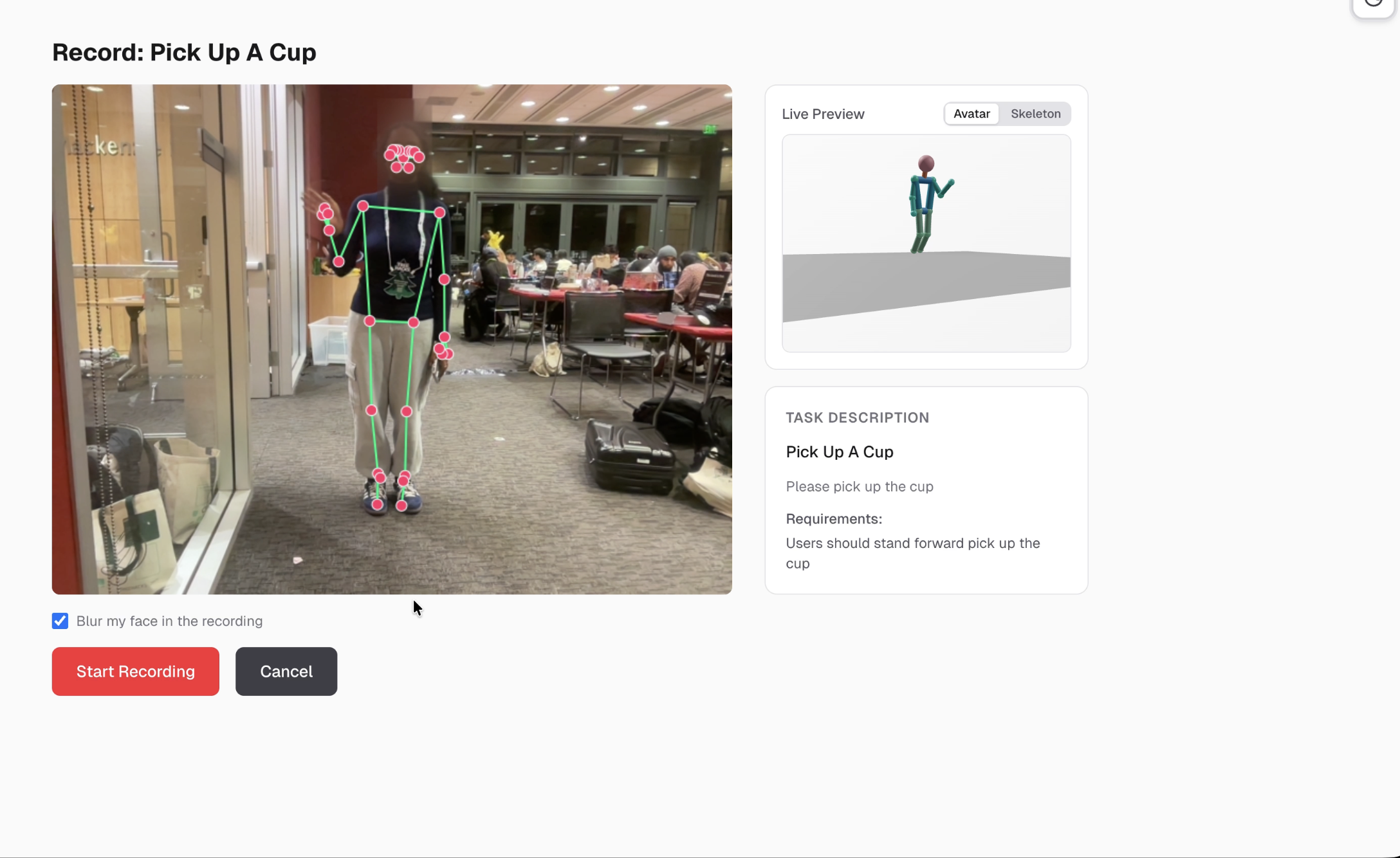Cancel the recording session
Image resolution: width=1400 pixels, height=858 pixels.
coord(286,671)
